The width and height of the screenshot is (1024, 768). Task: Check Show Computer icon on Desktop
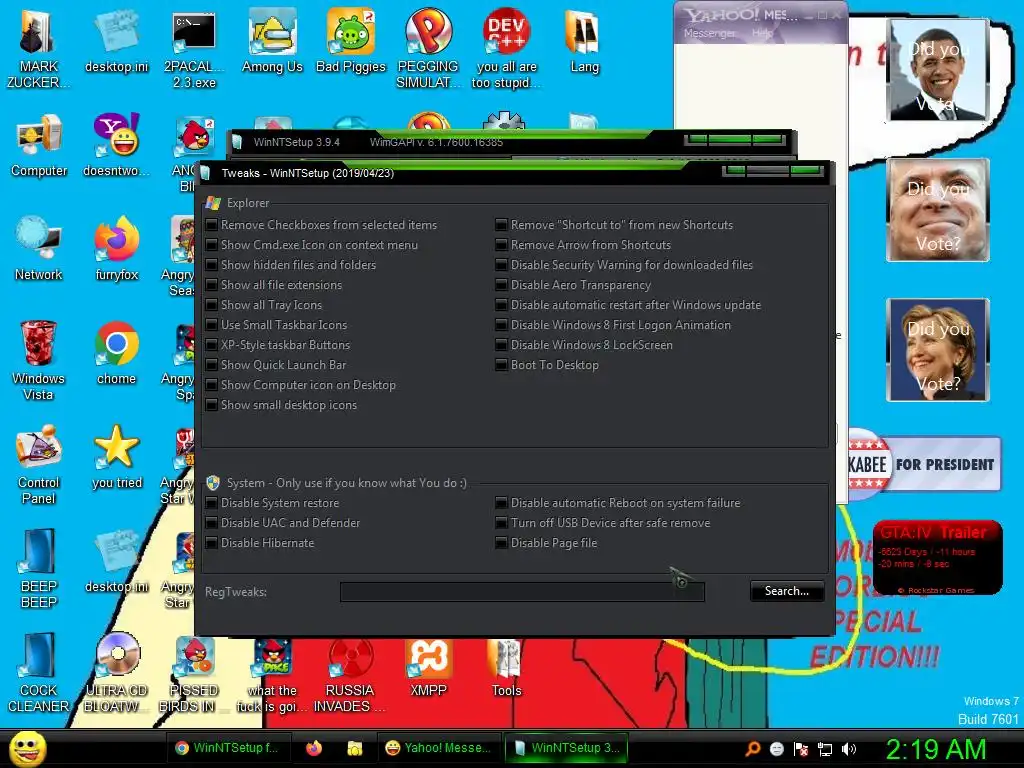point(212,385)
